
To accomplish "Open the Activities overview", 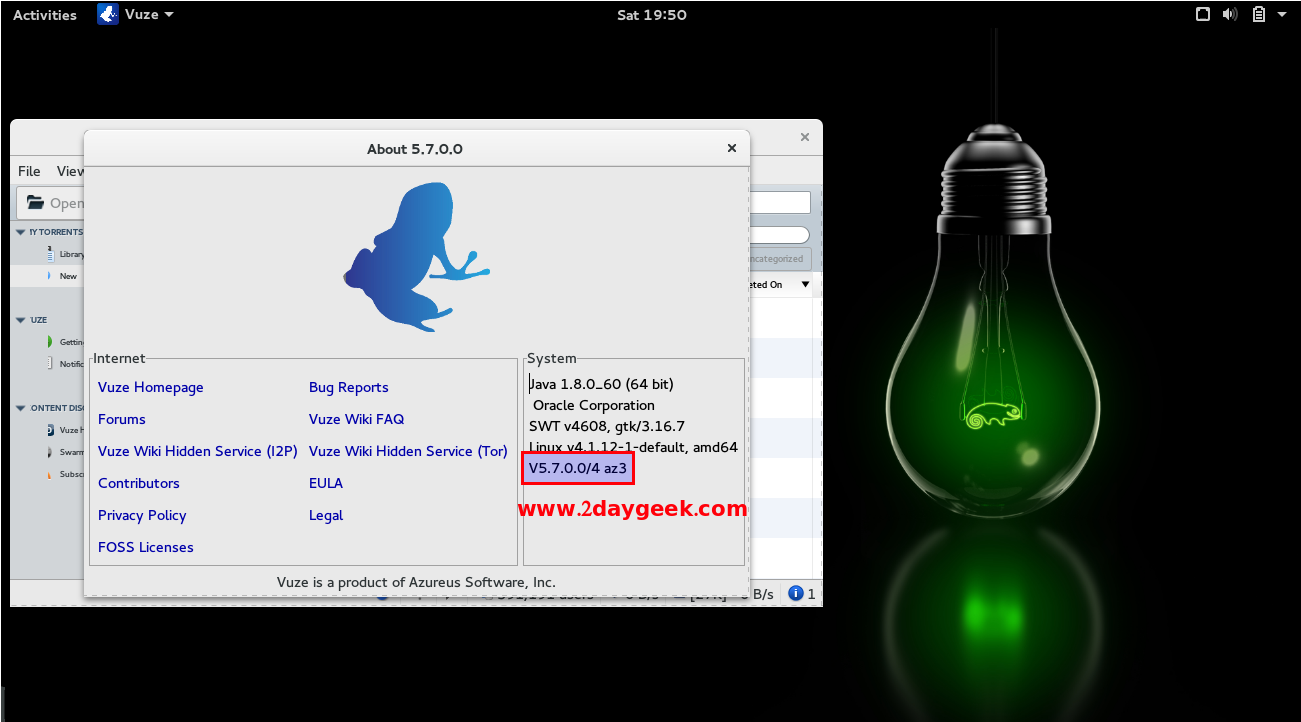I will click(x=45, y=15).
